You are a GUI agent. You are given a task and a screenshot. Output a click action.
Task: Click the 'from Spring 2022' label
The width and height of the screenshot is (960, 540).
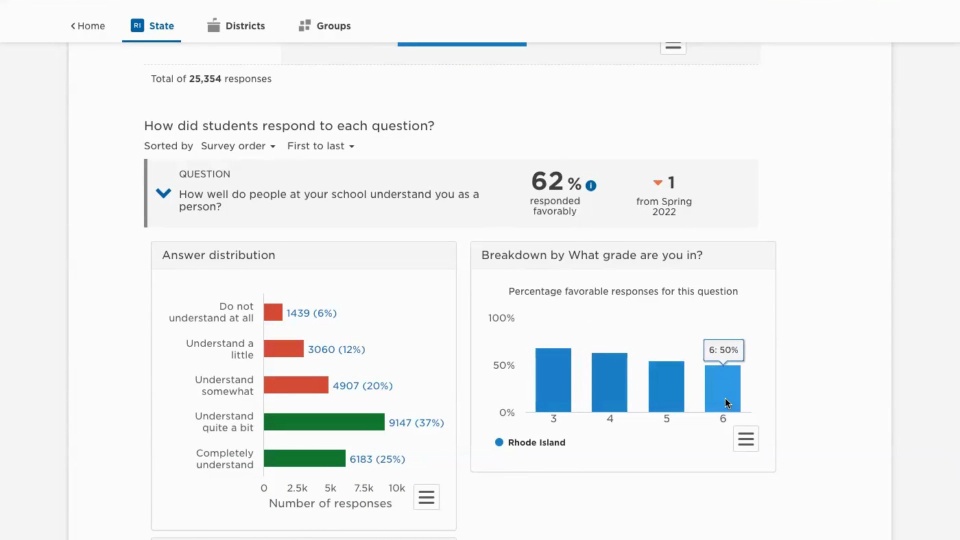point(664,206)
